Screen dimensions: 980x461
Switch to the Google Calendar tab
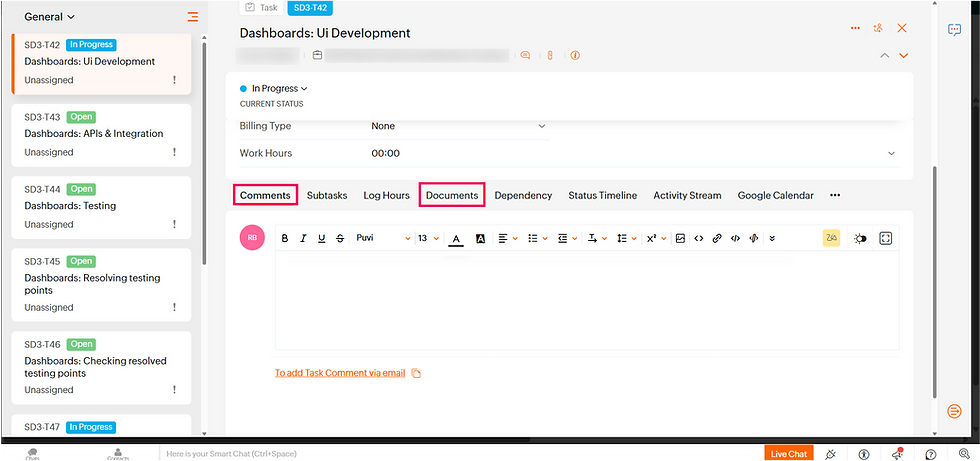pos(776,195)
